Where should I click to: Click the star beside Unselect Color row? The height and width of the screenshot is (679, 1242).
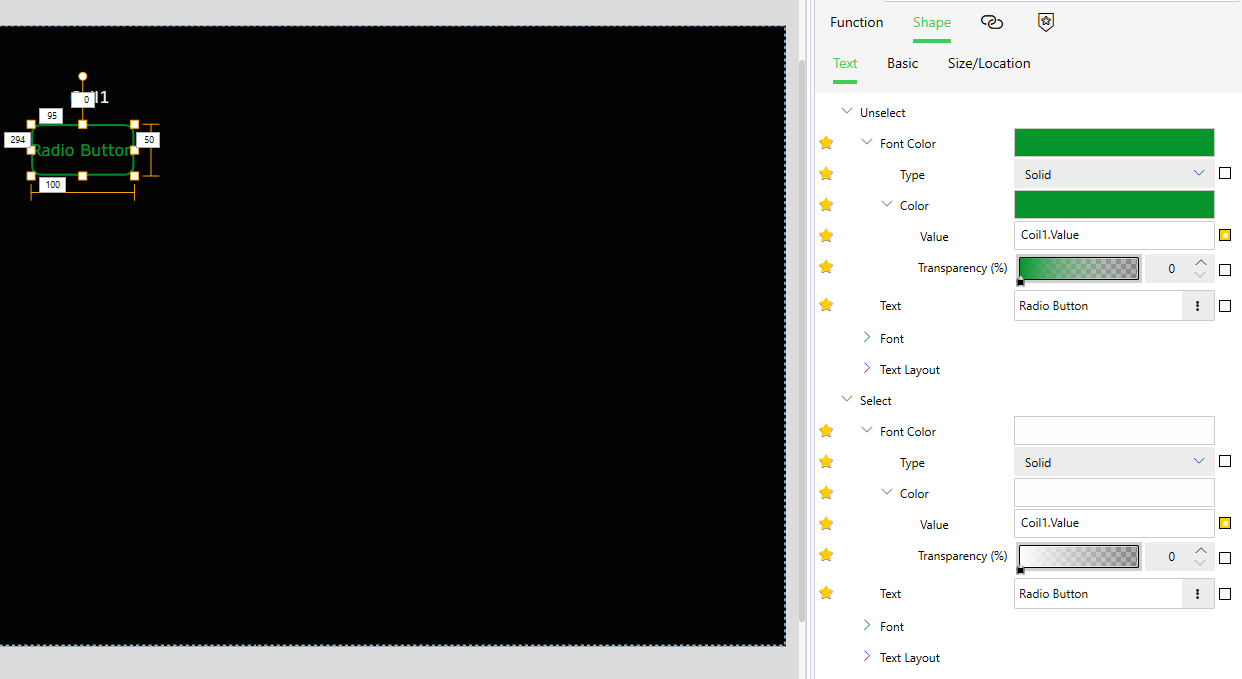[x=826, y=205]
